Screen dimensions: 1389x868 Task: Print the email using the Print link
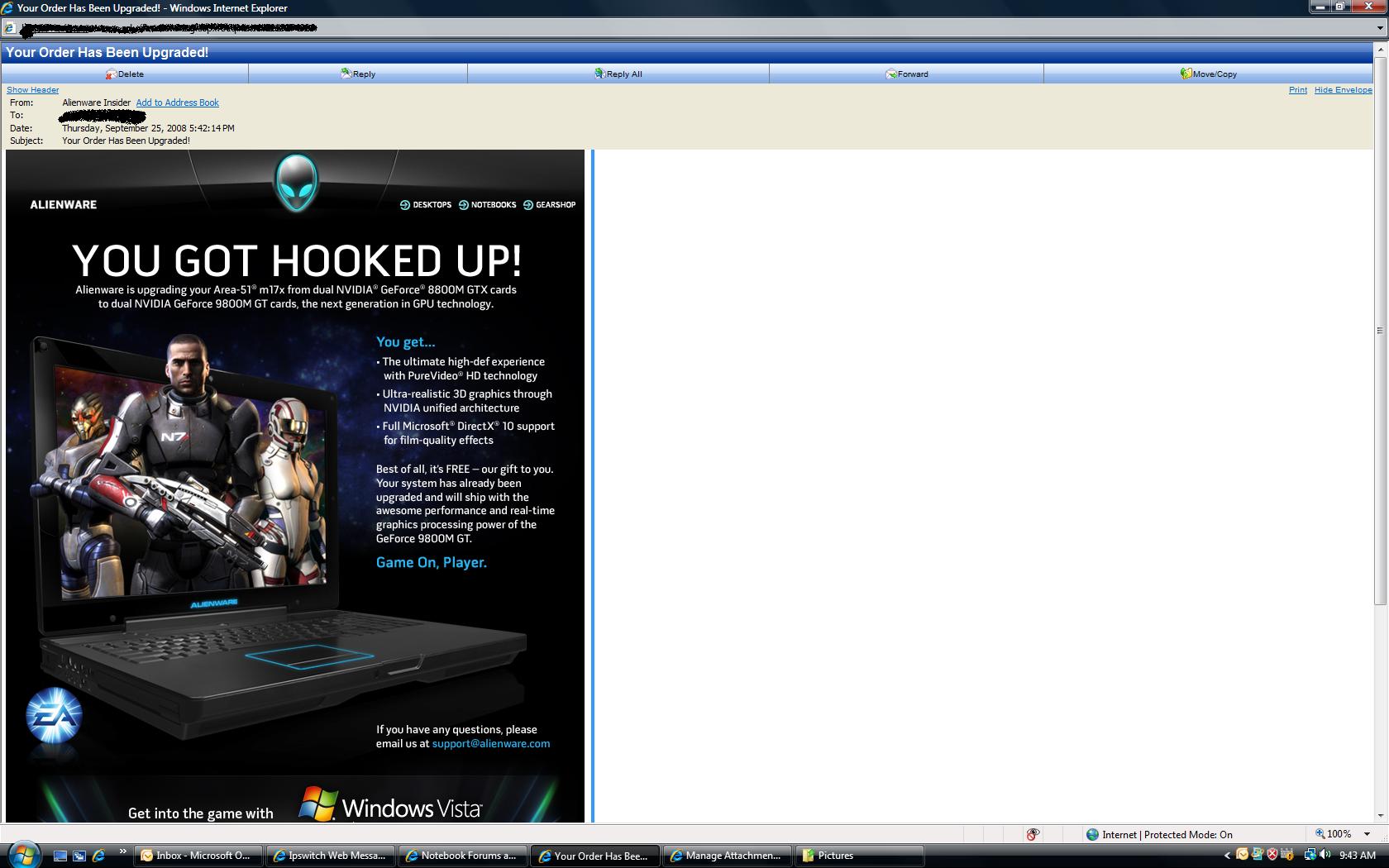[x=1298, y=90]
